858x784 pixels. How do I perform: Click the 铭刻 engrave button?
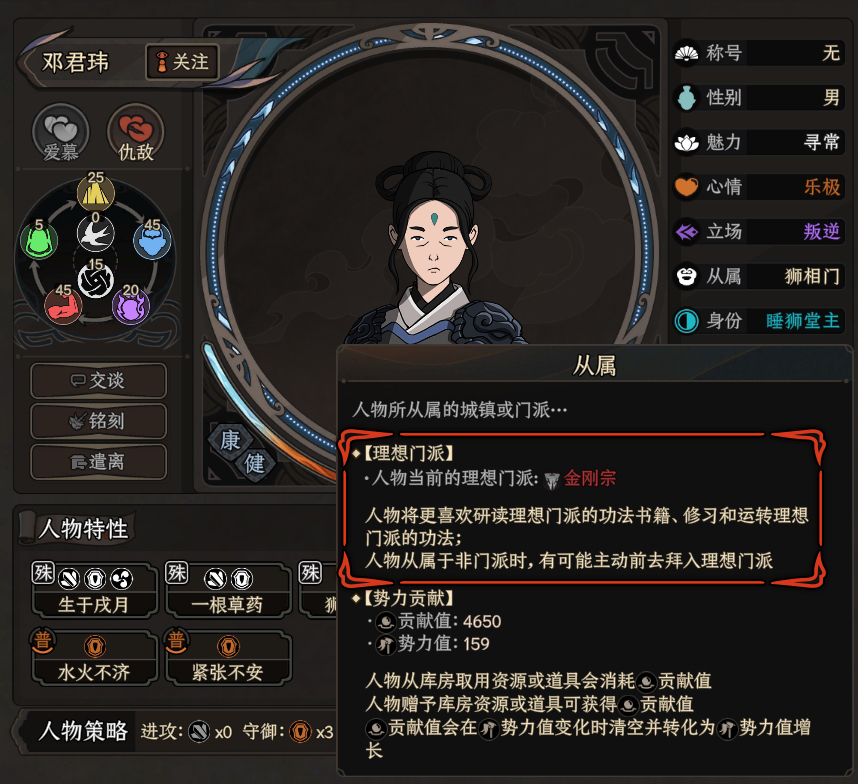click(x=98, y=421)
